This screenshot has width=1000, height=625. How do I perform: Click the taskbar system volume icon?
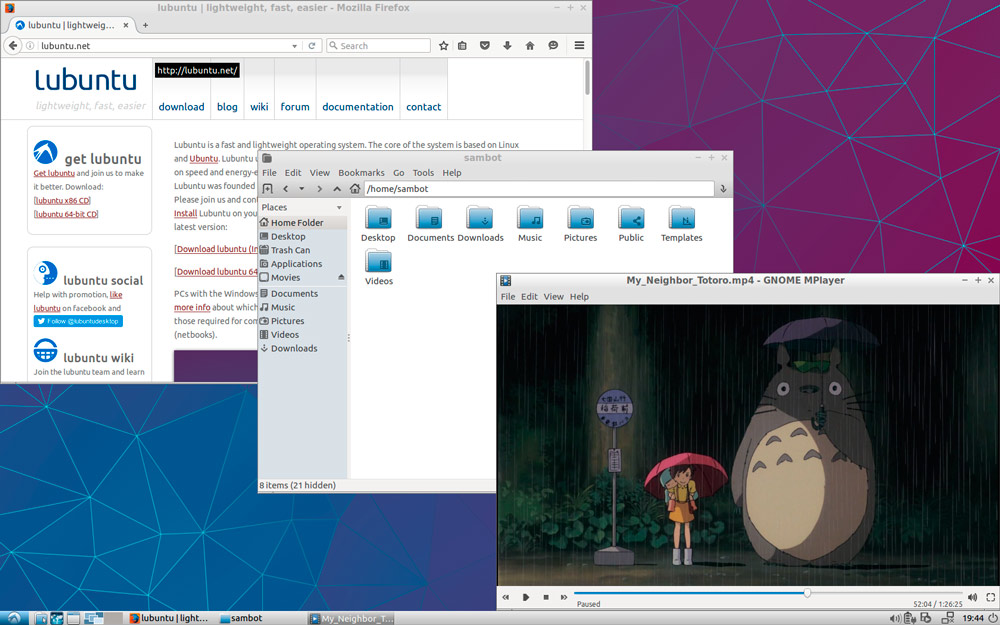[x=895, y=618]
